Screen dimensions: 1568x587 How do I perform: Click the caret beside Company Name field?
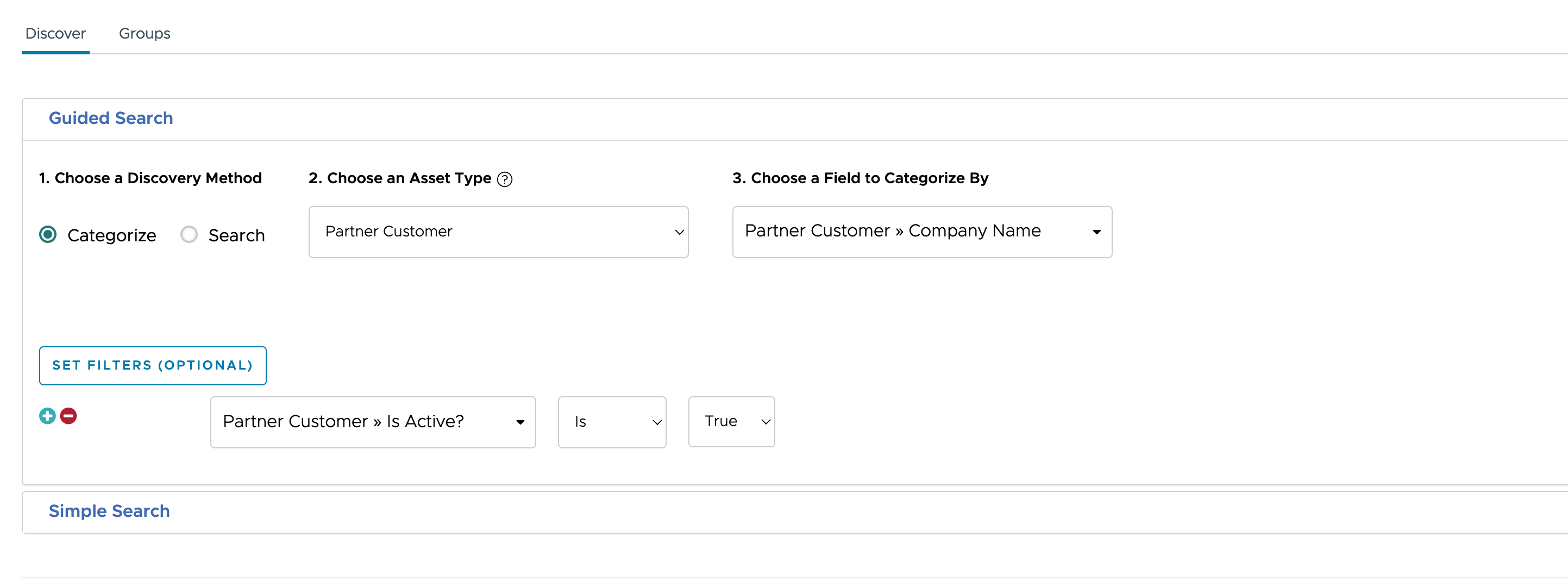tap(1096, 232)
